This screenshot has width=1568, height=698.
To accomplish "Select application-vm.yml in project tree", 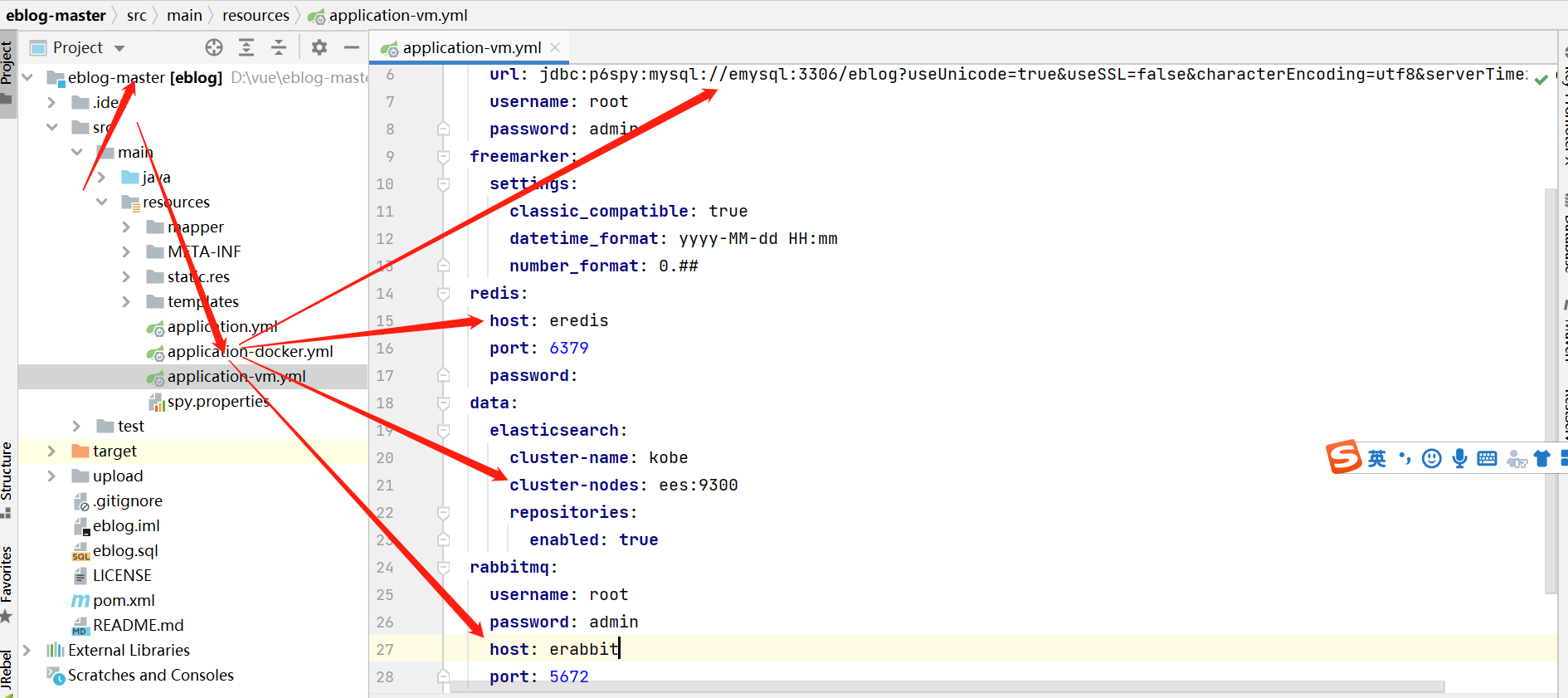I will 236,376.
